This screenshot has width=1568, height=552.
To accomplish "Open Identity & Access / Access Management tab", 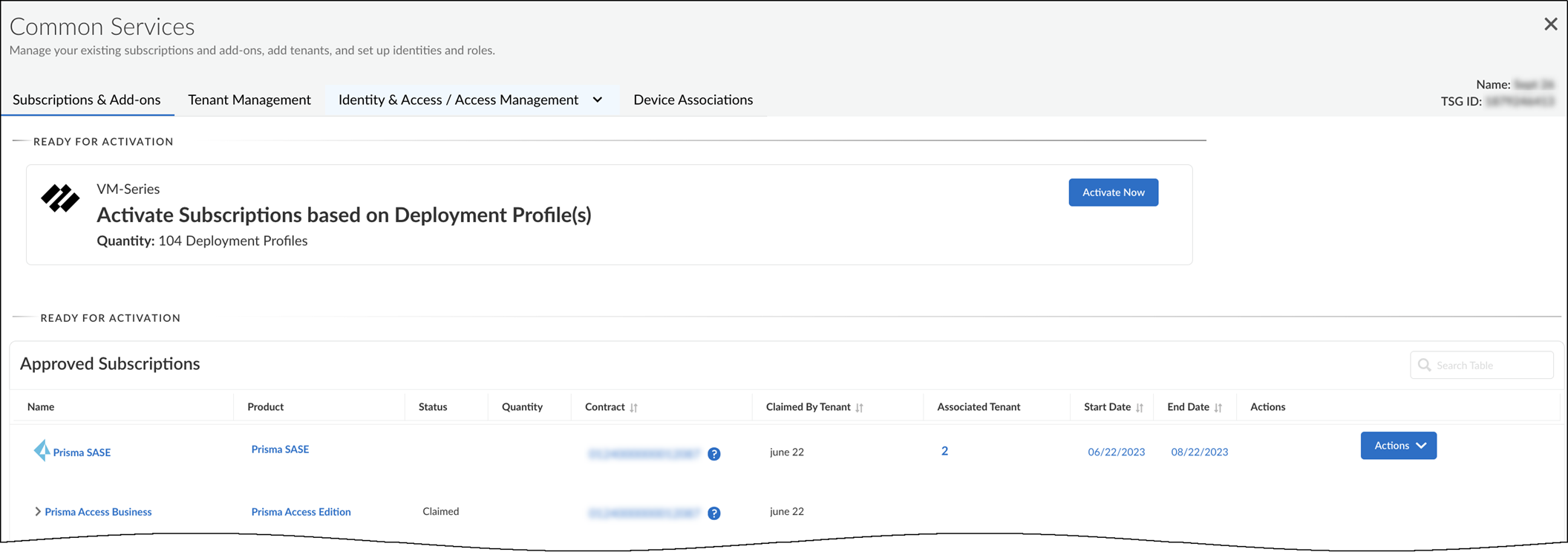I will coord(458,100).
